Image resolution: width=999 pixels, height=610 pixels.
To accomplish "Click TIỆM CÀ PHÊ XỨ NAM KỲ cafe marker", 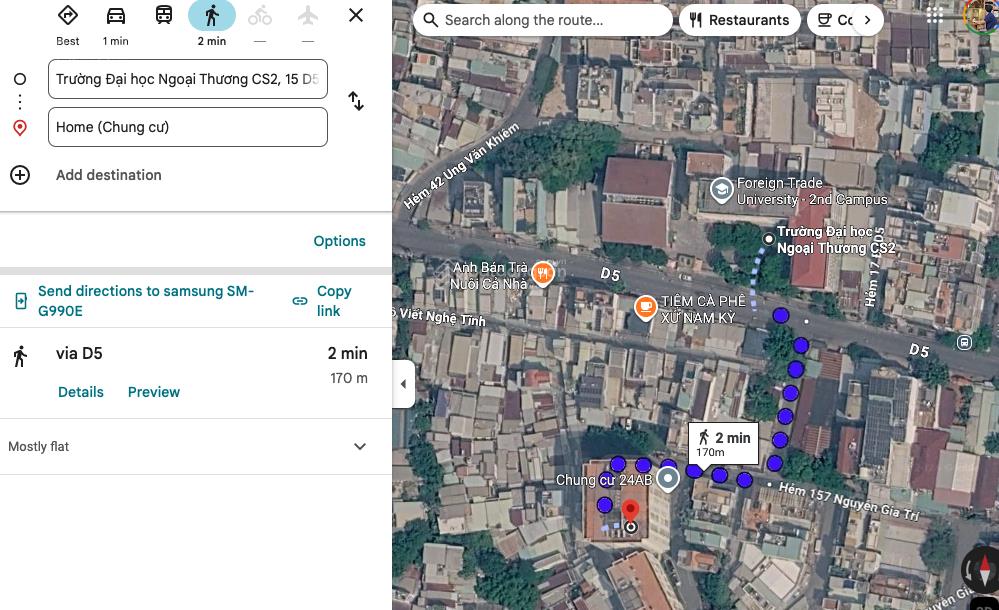I will 645,308.
